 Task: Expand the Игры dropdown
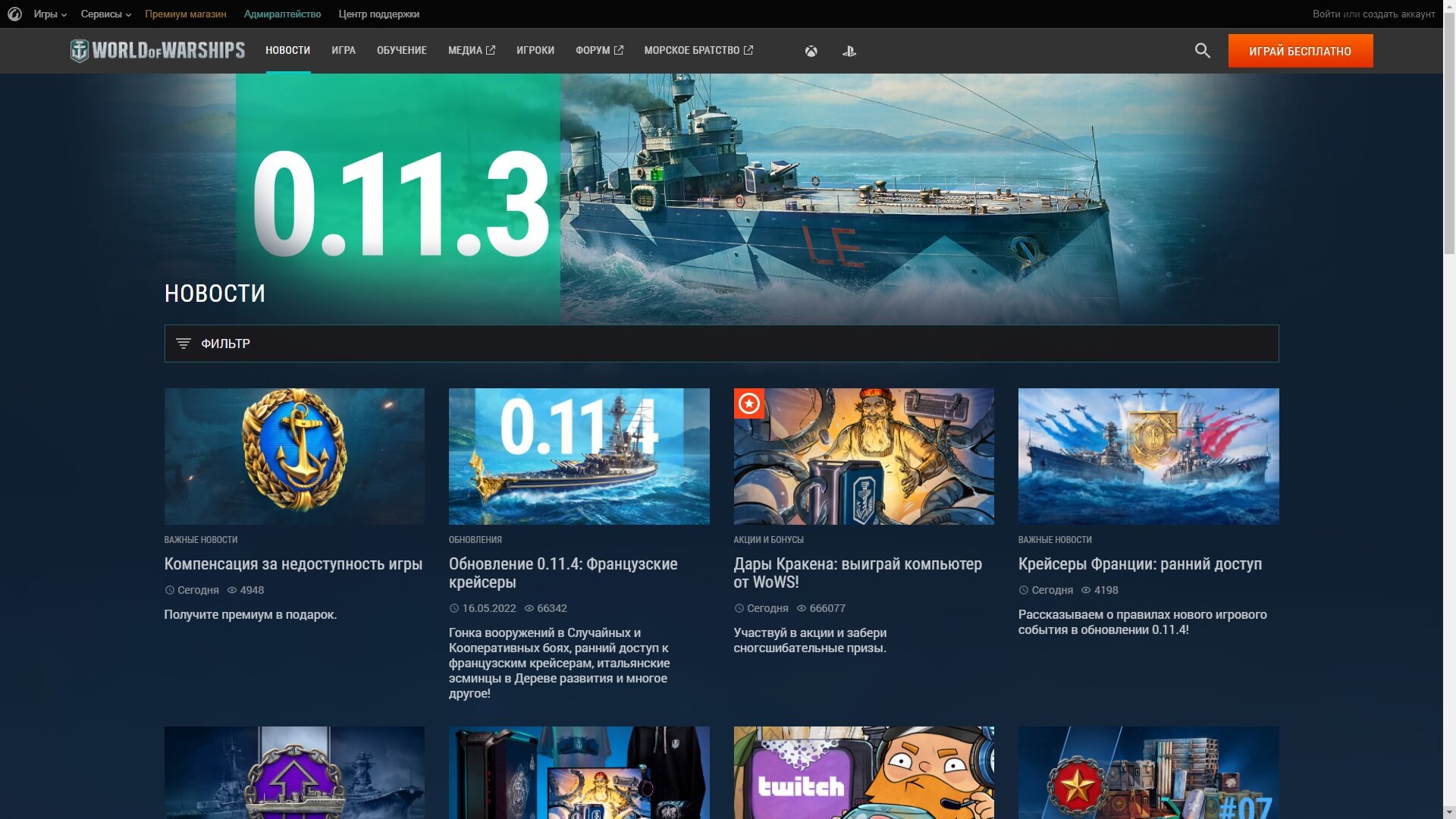pos(50,14)
